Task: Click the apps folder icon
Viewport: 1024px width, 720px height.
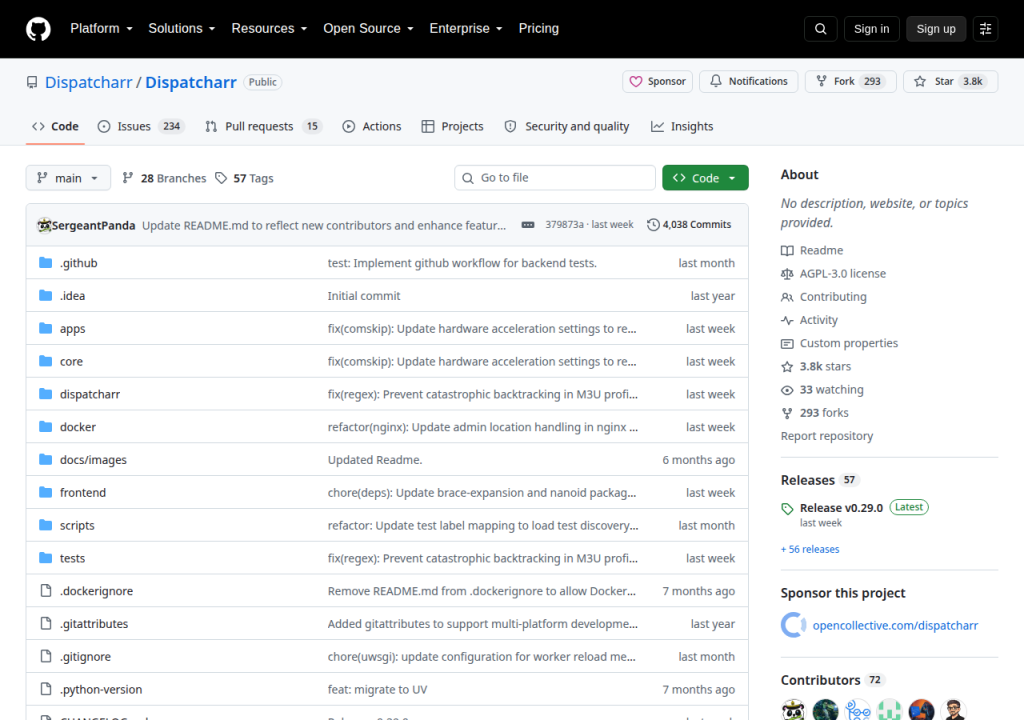Action: coord(45,328)
